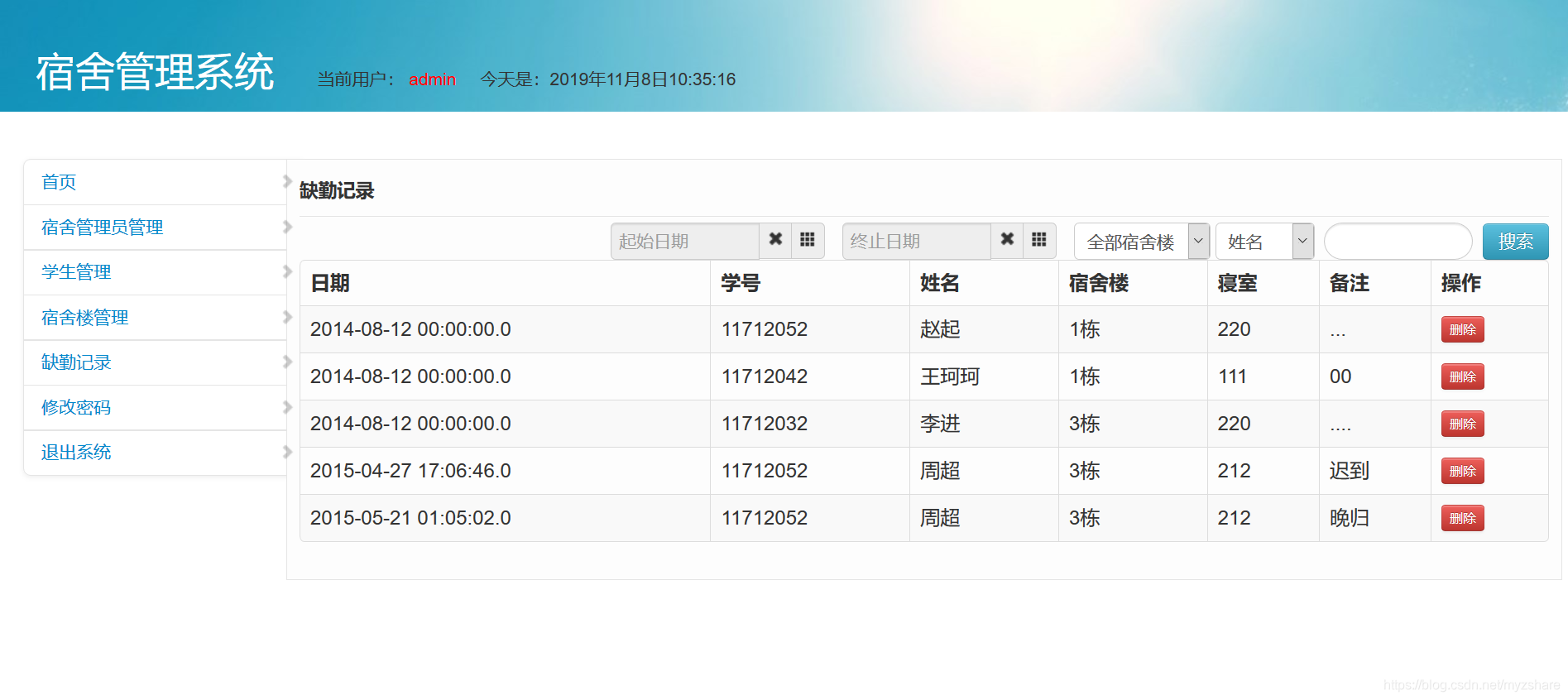This screenshot has width=1568, height=700.
Task: Delete record of 赵起
Action: [1462, 329]
